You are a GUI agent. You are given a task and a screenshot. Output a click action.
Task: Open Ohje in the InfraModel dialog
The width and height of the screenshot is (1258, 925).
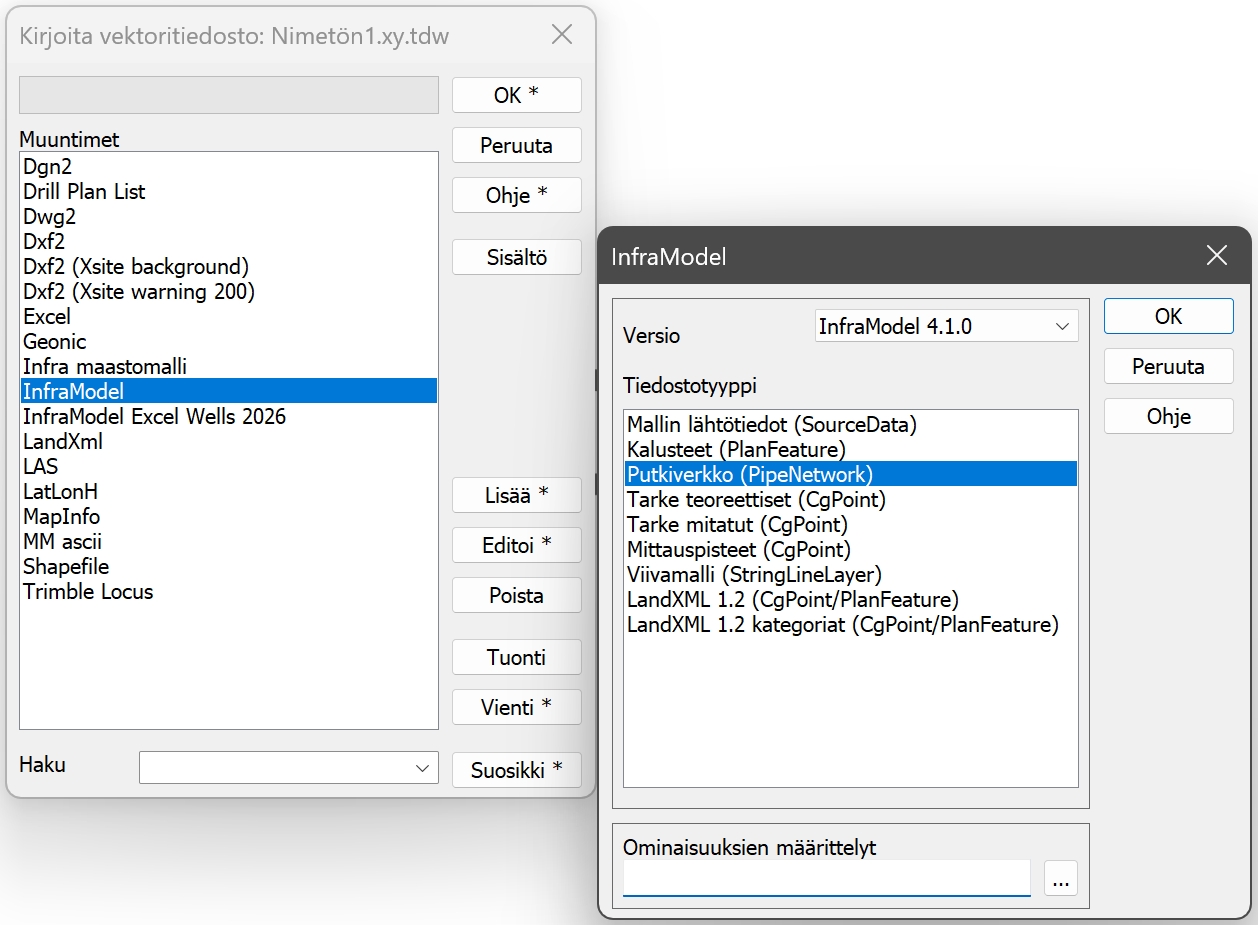click(x=1169, y=416)
